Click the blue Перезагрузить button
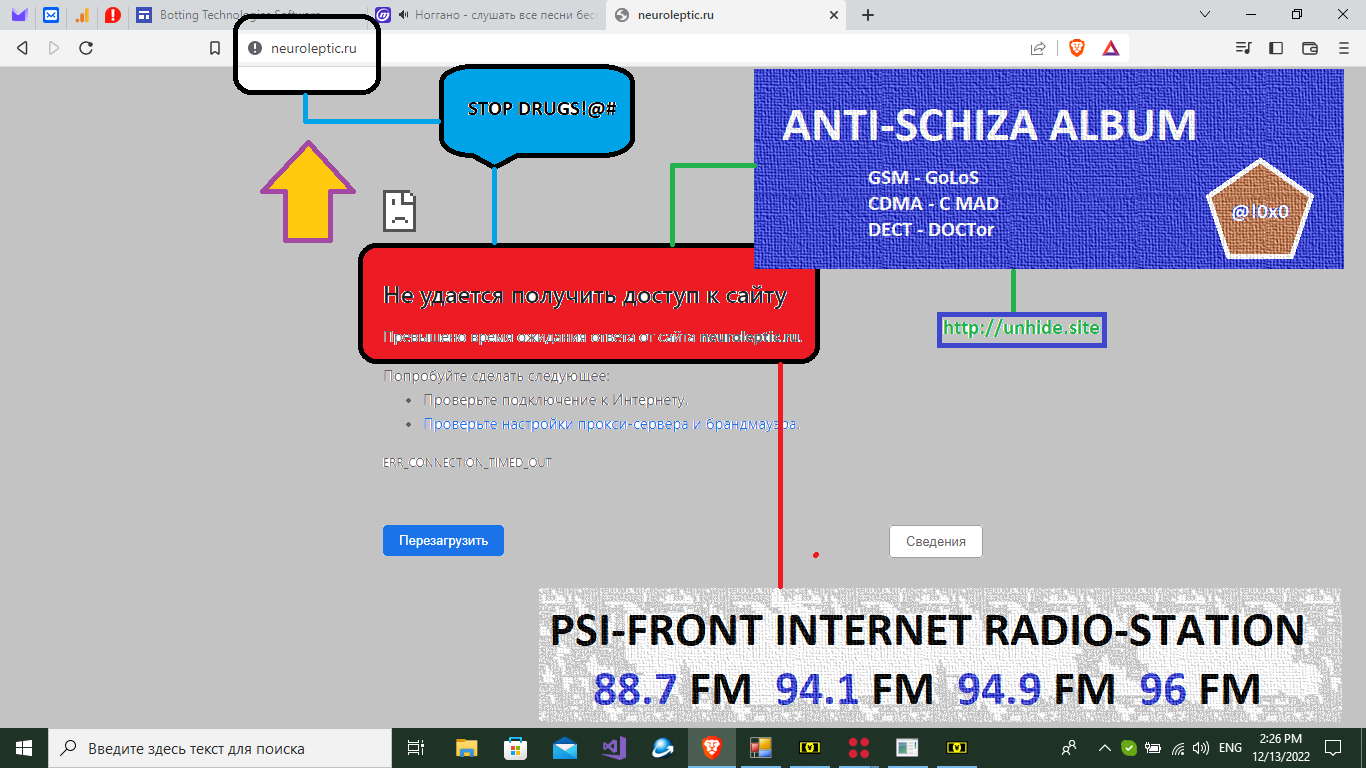The width and height of the screenshot is (1366, 768). [x=443, y=540]
